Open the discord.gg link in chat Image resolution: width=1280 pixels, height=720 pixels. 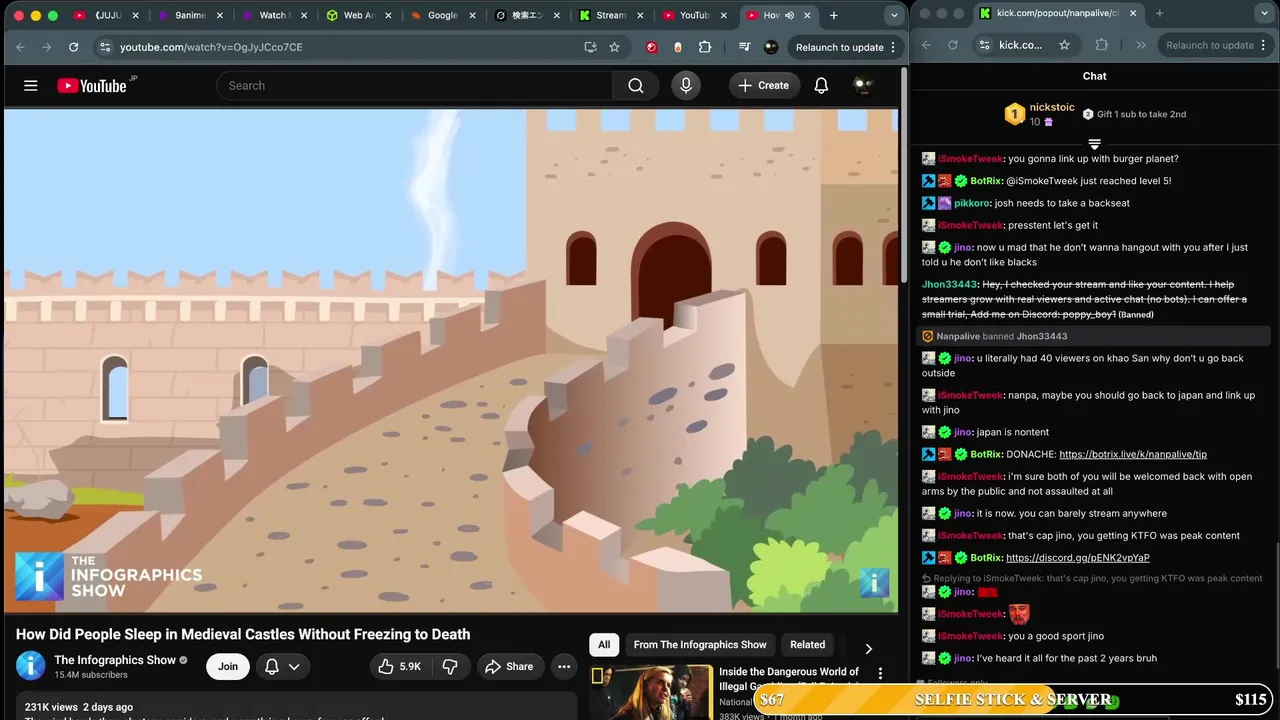[1078, 558]
